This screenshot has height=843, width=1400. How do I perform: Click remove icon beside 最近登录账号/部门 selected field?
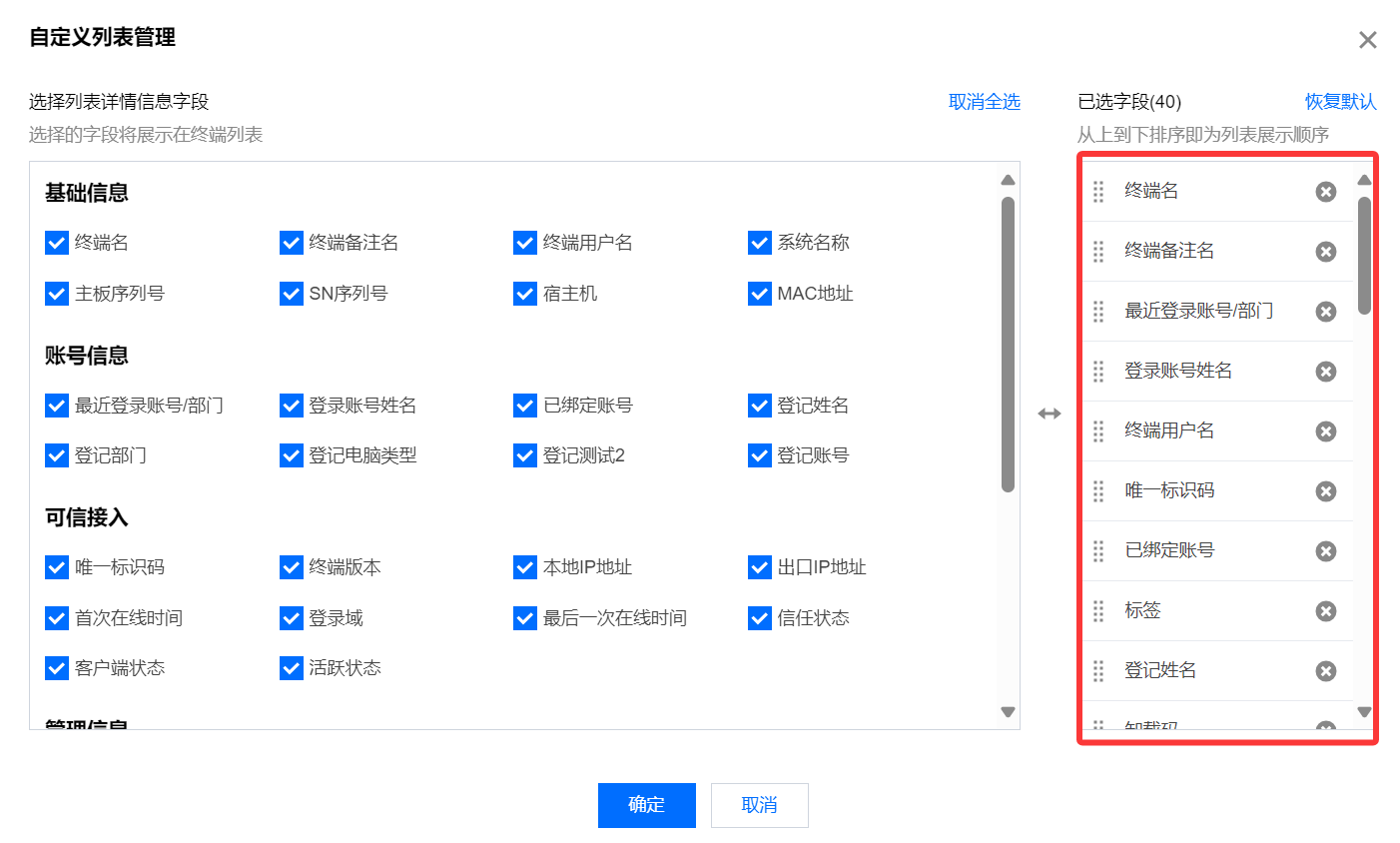1325,312
